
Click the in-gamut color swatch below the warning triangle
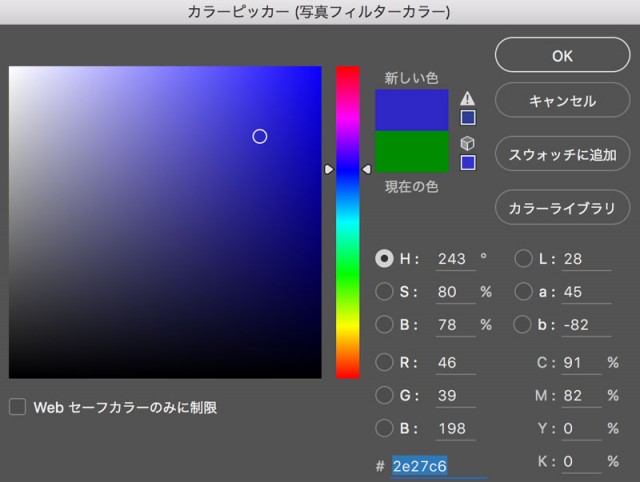468,117
